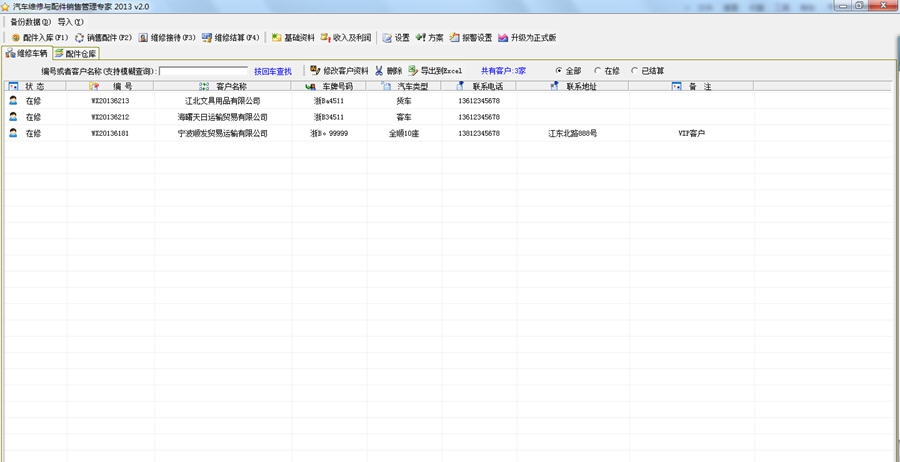Switch to the 配件仓库 tab

pos(76,54)
